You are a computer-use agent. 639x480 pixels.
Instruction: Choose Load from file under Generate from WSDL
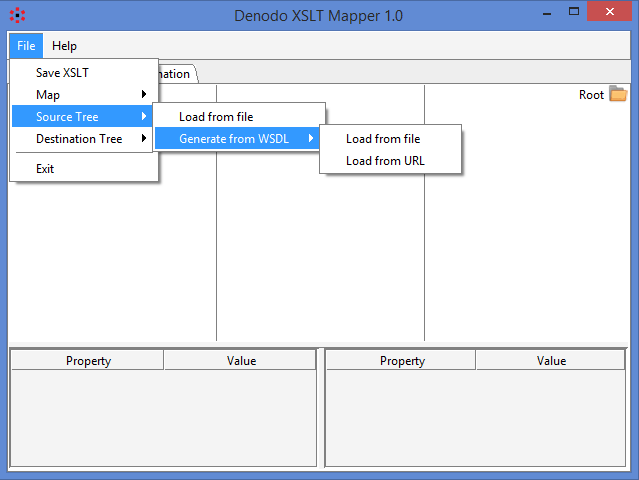tap(390, 139)
